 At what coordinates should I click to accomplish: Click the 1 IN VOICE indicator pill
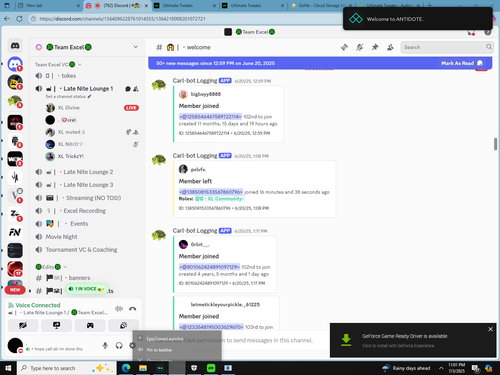pos(87,289)
